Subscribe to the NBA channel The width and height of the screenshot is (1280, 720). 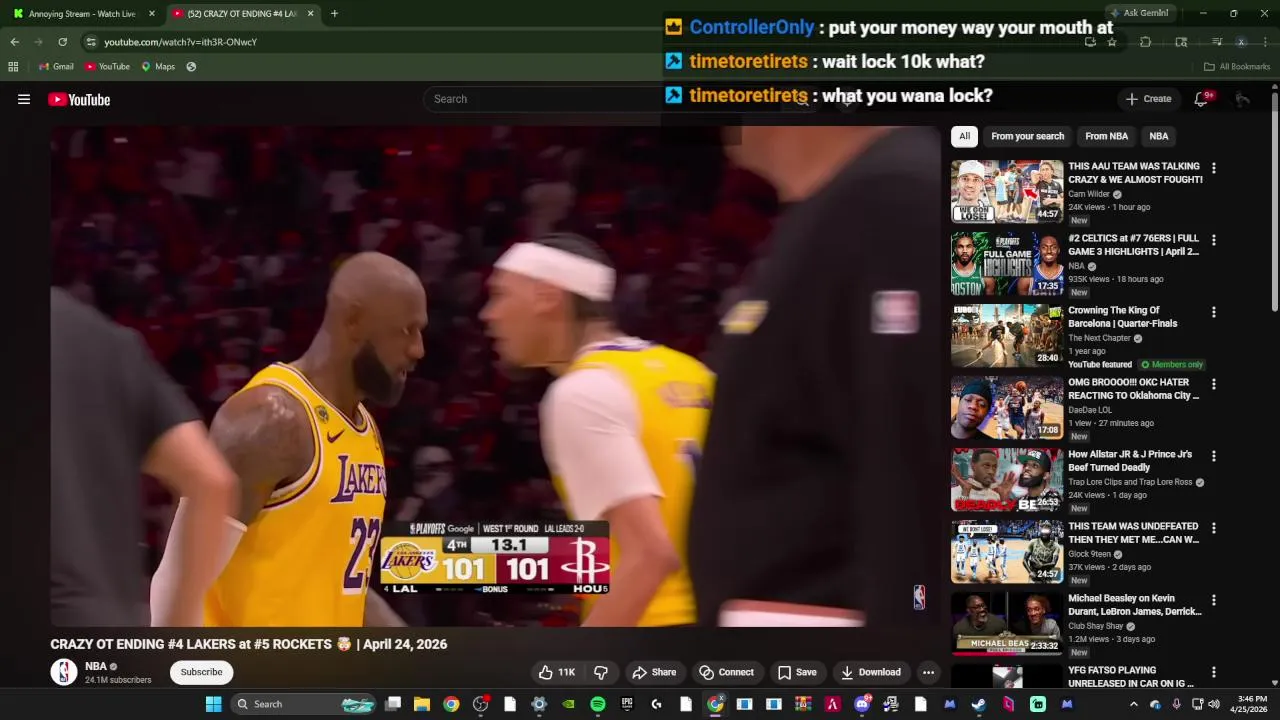coord(201,672)
